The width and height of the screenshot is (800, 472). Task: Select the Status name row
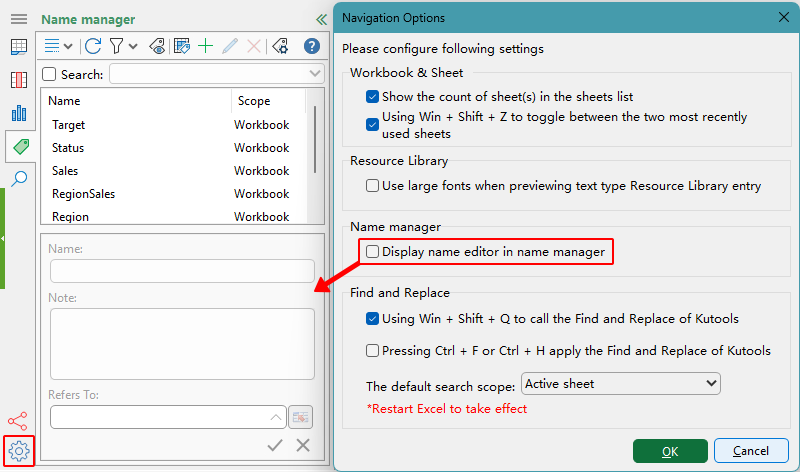click(x=174, y=148)
